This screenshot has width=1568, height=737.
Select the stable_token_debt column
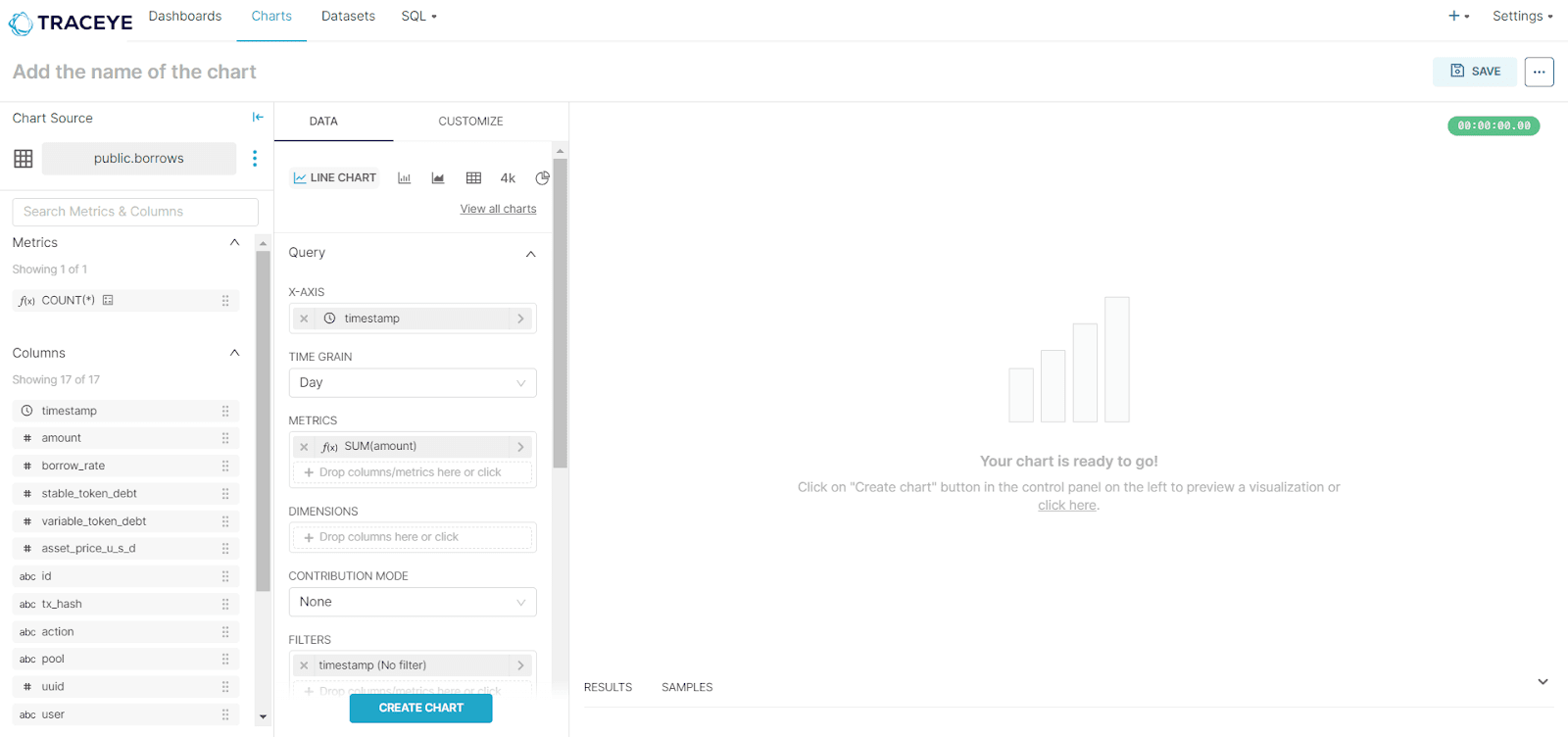[125, 494]
